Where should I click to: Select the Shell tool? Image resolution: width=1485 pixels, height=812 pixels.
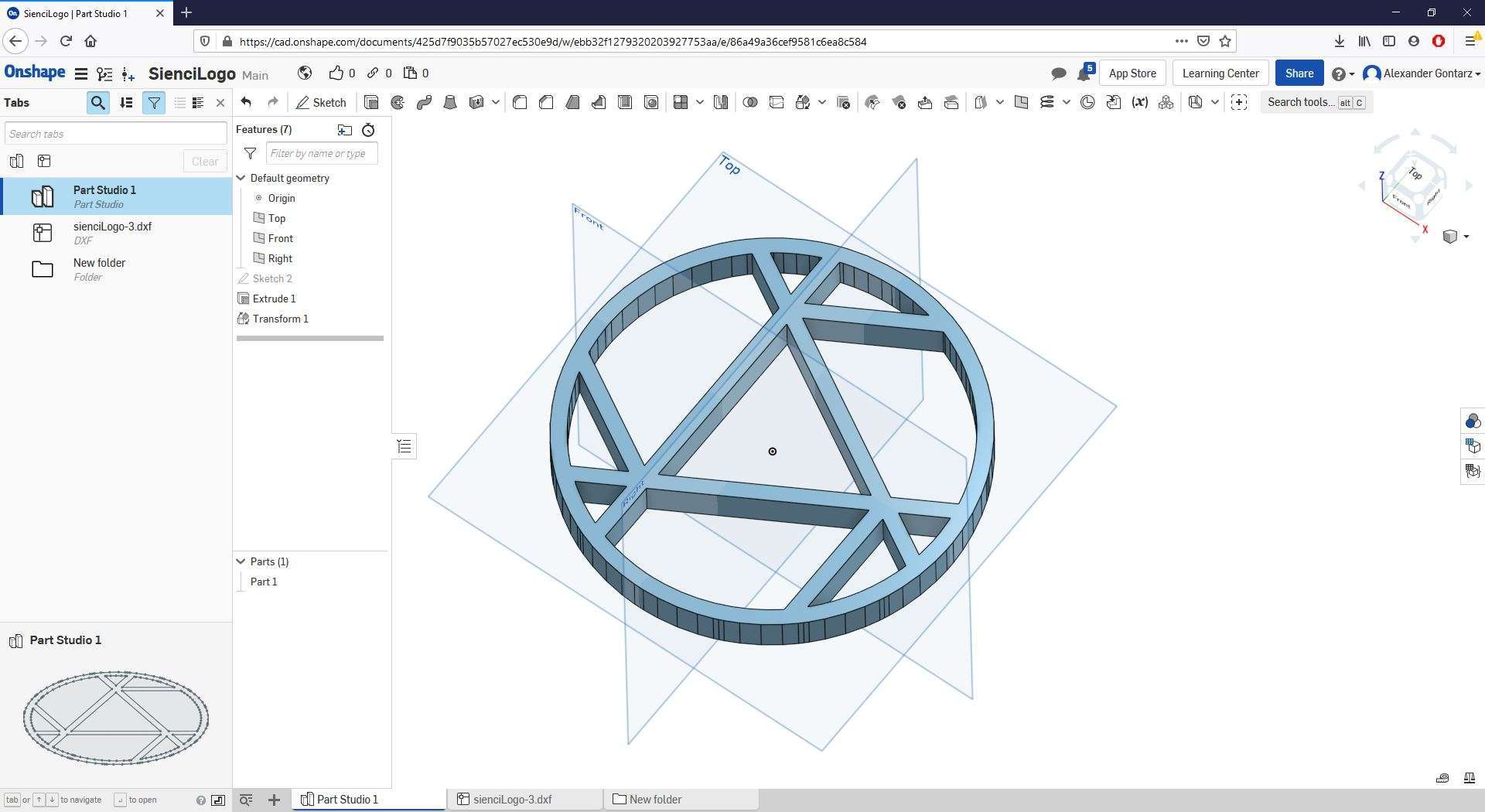pyautogui.click(x=625, y=102)
